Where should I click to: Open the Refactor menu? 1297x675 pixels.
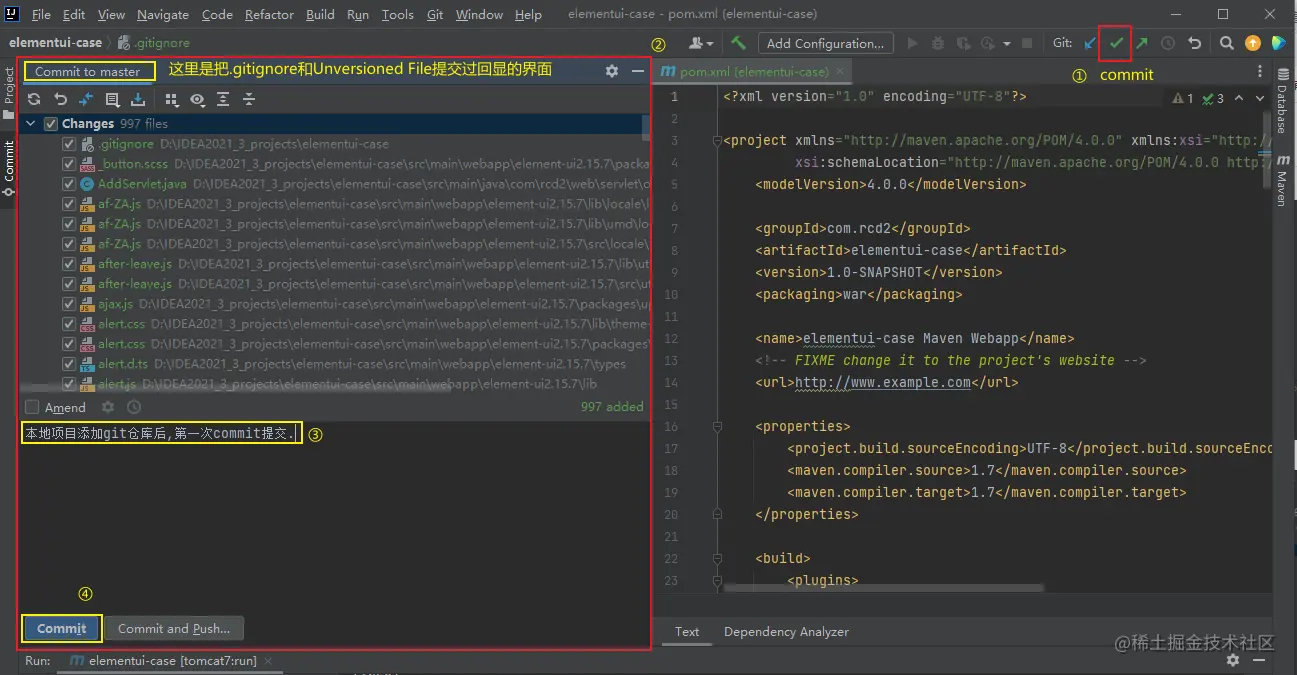click(x=269, y=14)
